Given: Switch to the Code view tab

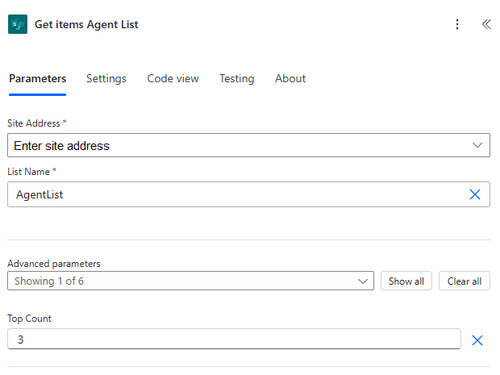Looking at the screenshot, I should point(173,79).
